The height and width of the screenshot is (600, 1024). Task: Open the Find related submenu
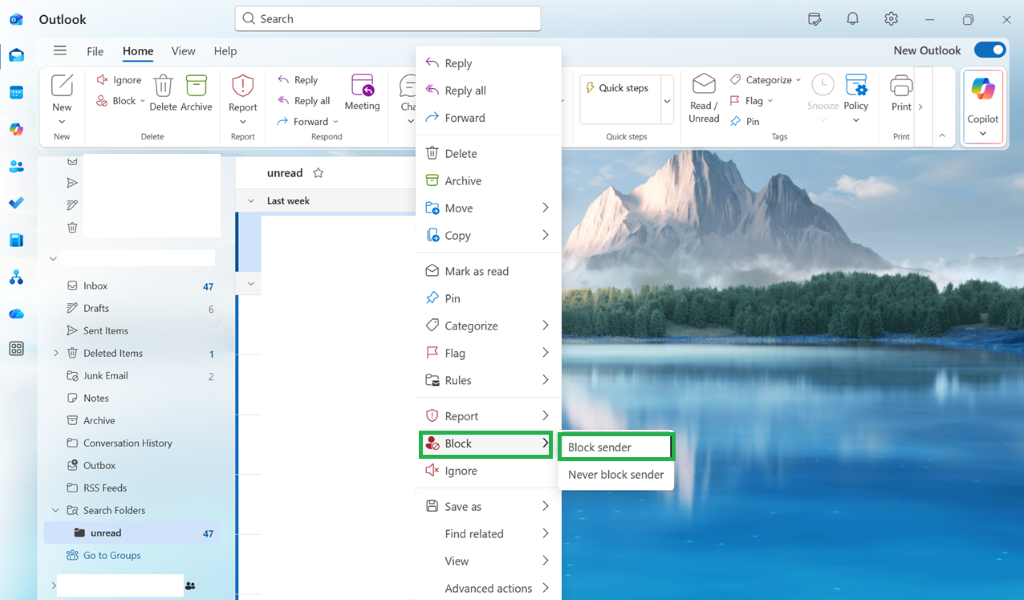(488, 533)
